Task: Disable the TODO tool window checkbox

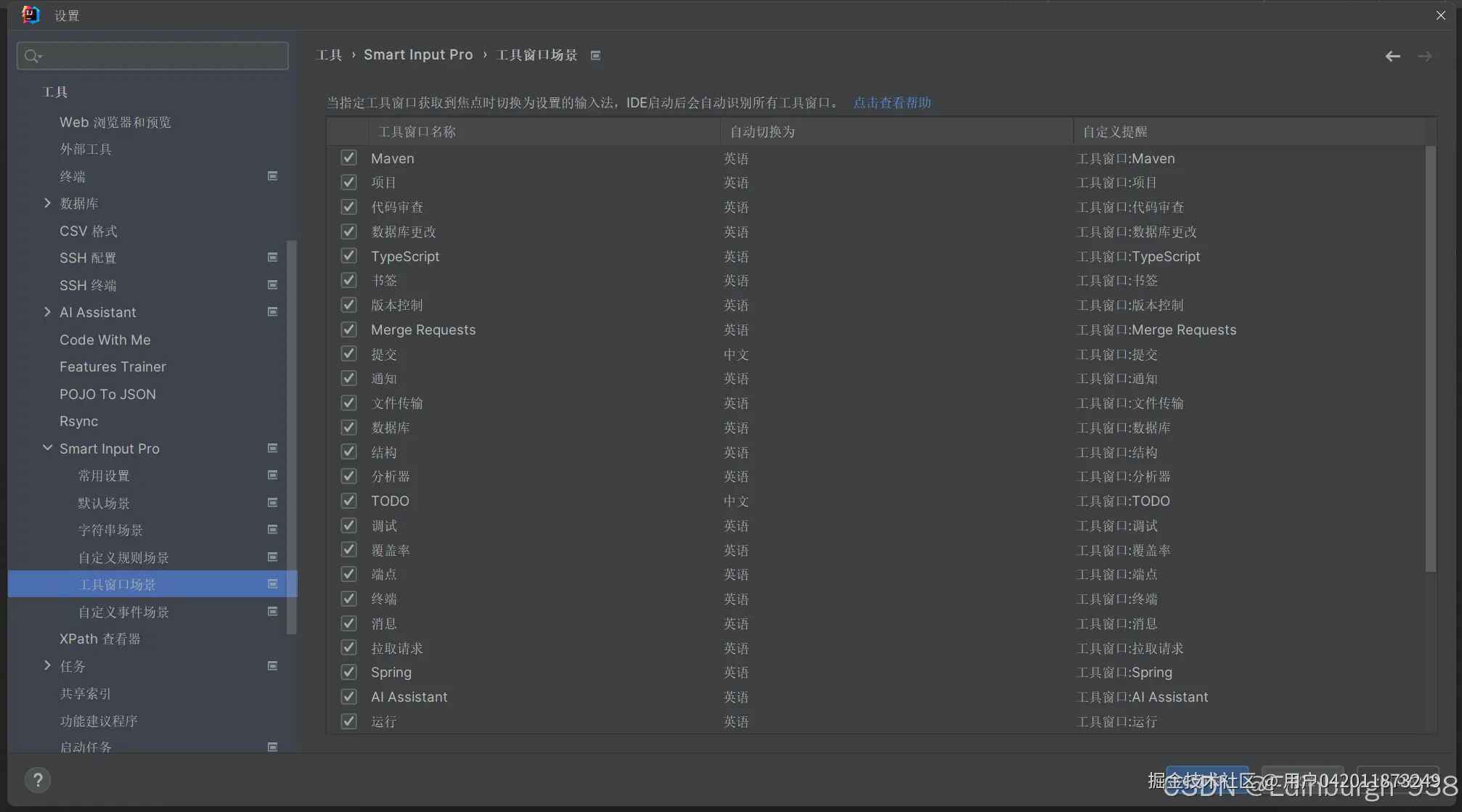Action: [x=348, y=501]
